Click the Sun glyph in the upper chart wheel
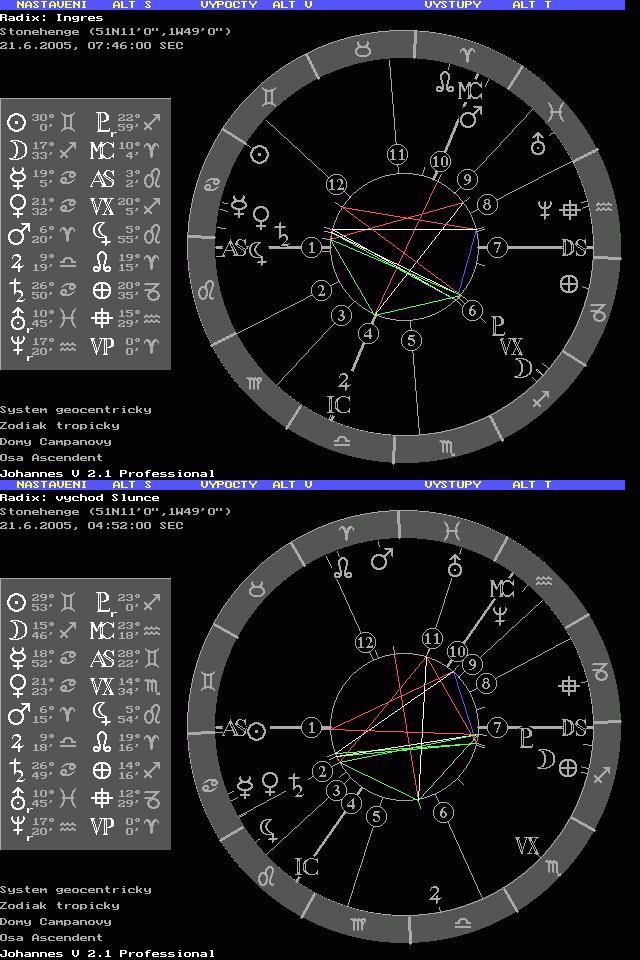Viewport: 640px width, 960px height. point(259,154)
